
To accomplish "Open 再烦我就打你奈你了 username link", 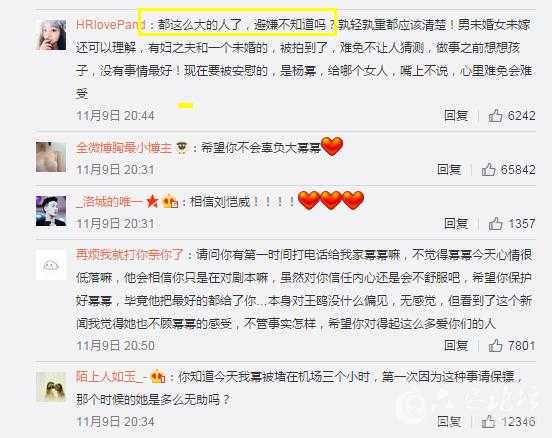I will 130,255.
